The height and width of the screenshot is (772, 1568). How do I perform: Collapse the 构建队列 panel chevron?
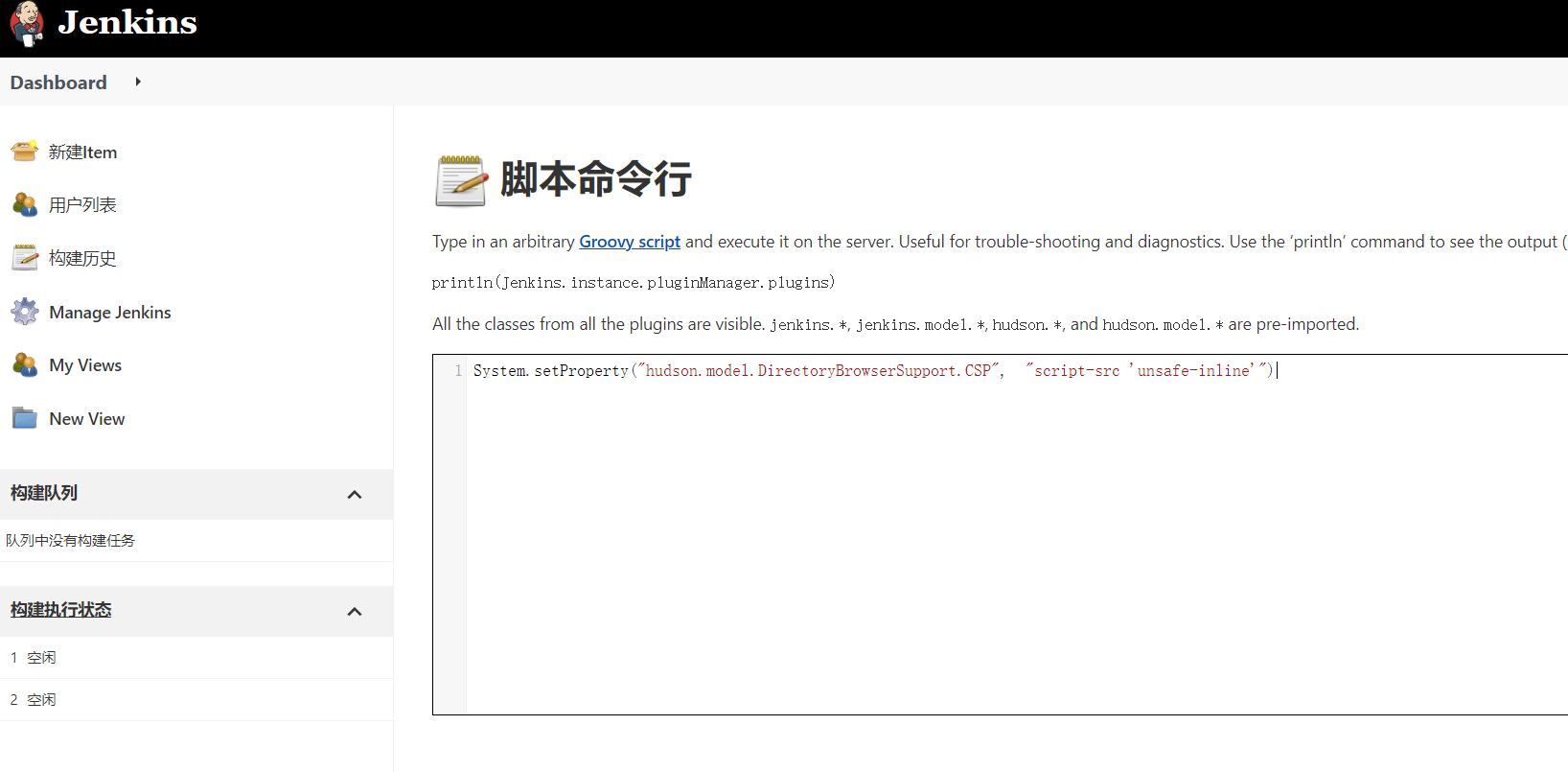(355, 495)
